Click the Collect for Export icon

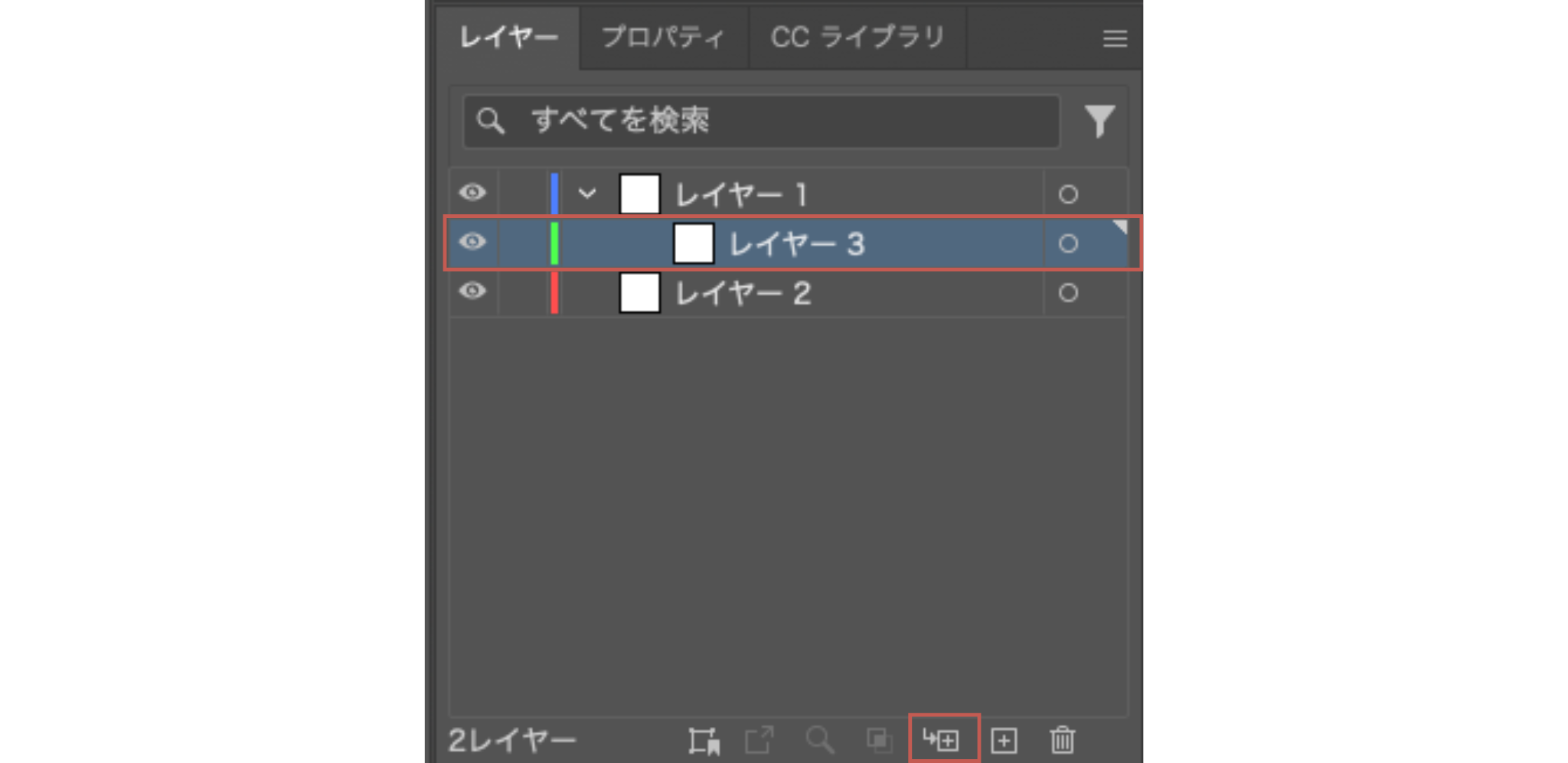pos(758,739)
